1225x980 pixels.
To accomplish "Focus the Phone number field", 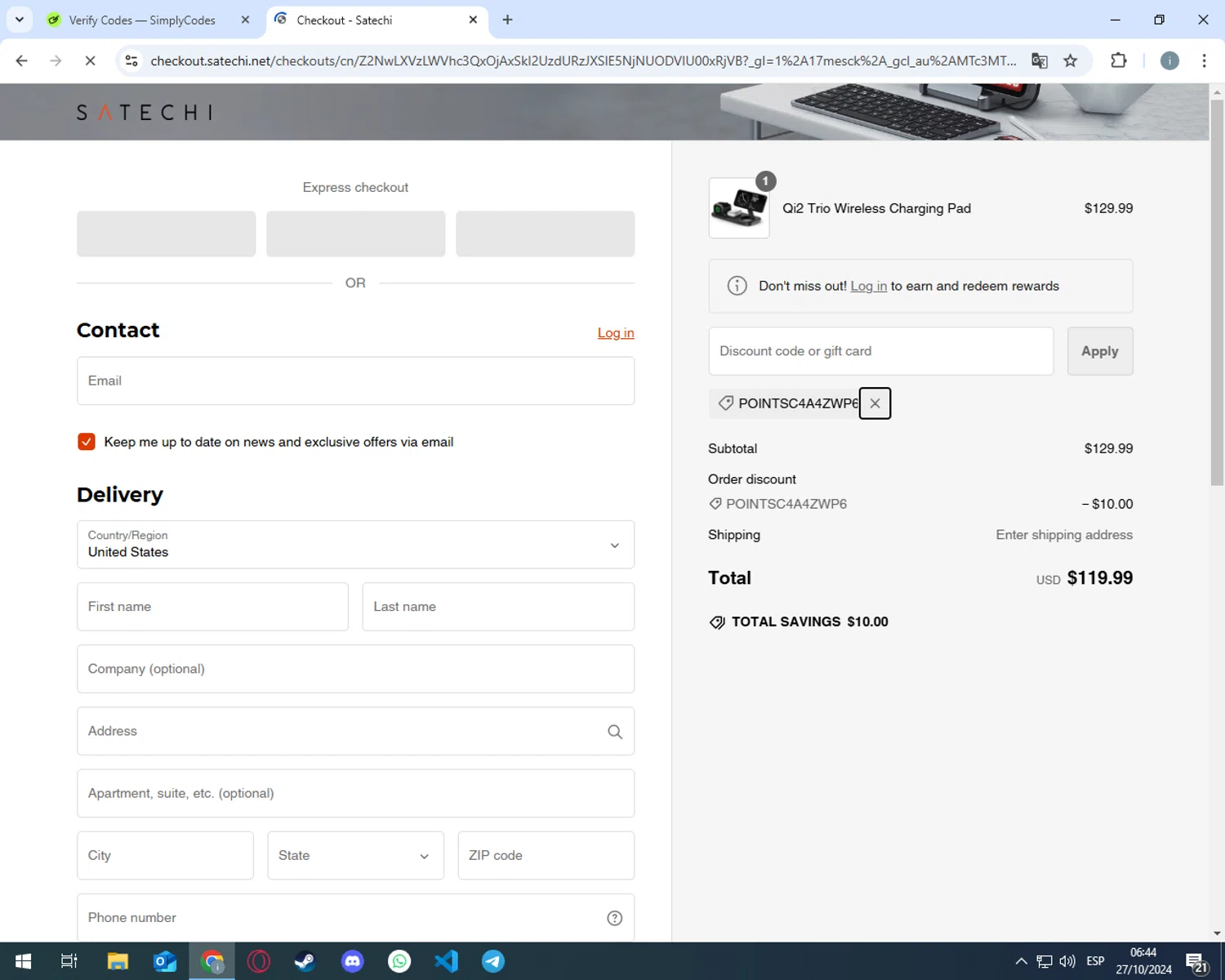I will [355, 918].
